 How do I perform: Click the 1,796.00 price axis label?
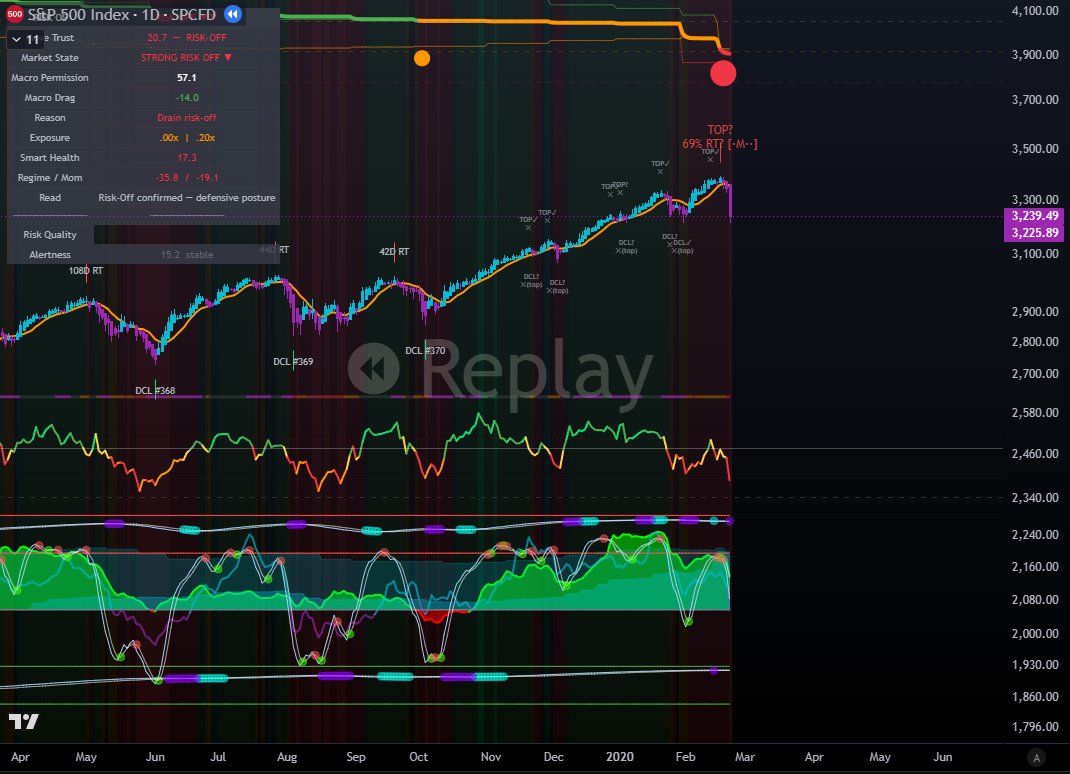pyautogui.click(x=1035, y=727)
